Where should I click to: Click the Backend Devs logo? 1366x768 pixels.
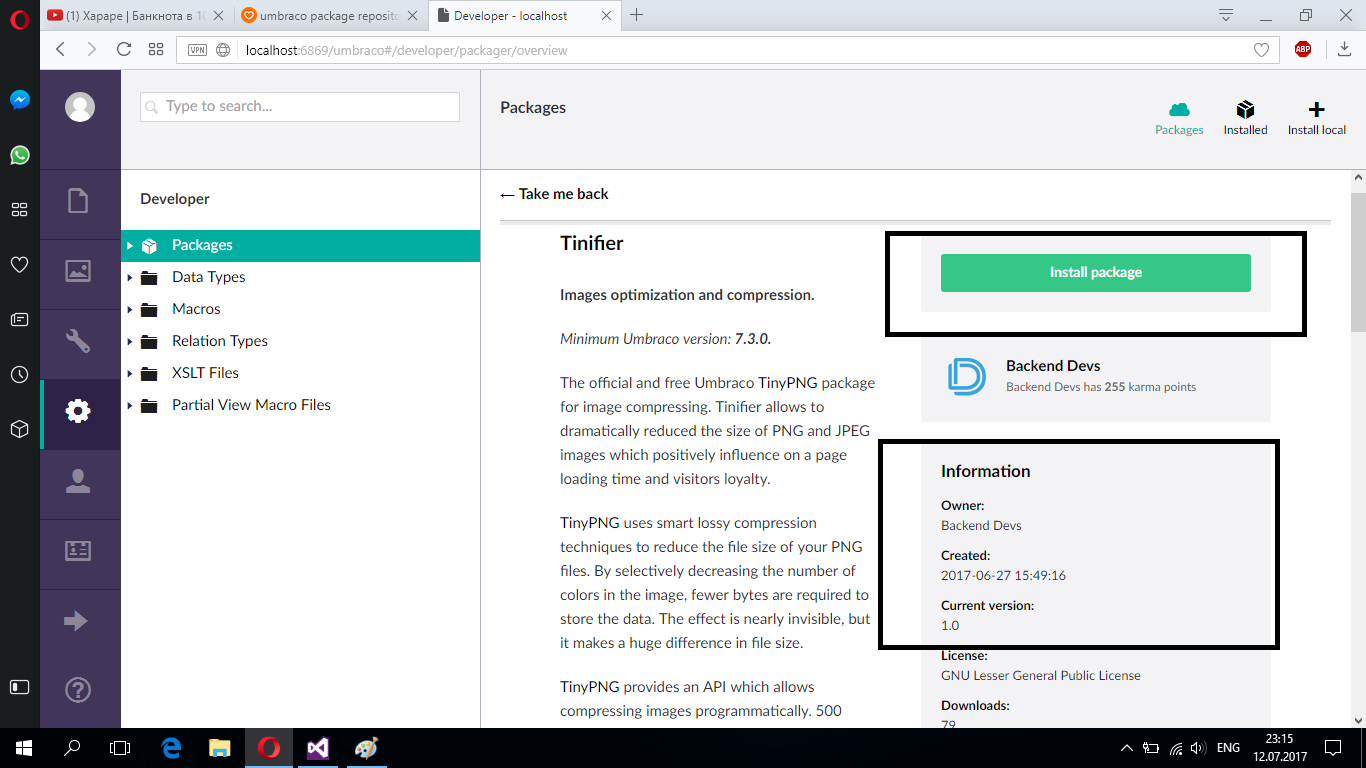click(x=966, y=376)
